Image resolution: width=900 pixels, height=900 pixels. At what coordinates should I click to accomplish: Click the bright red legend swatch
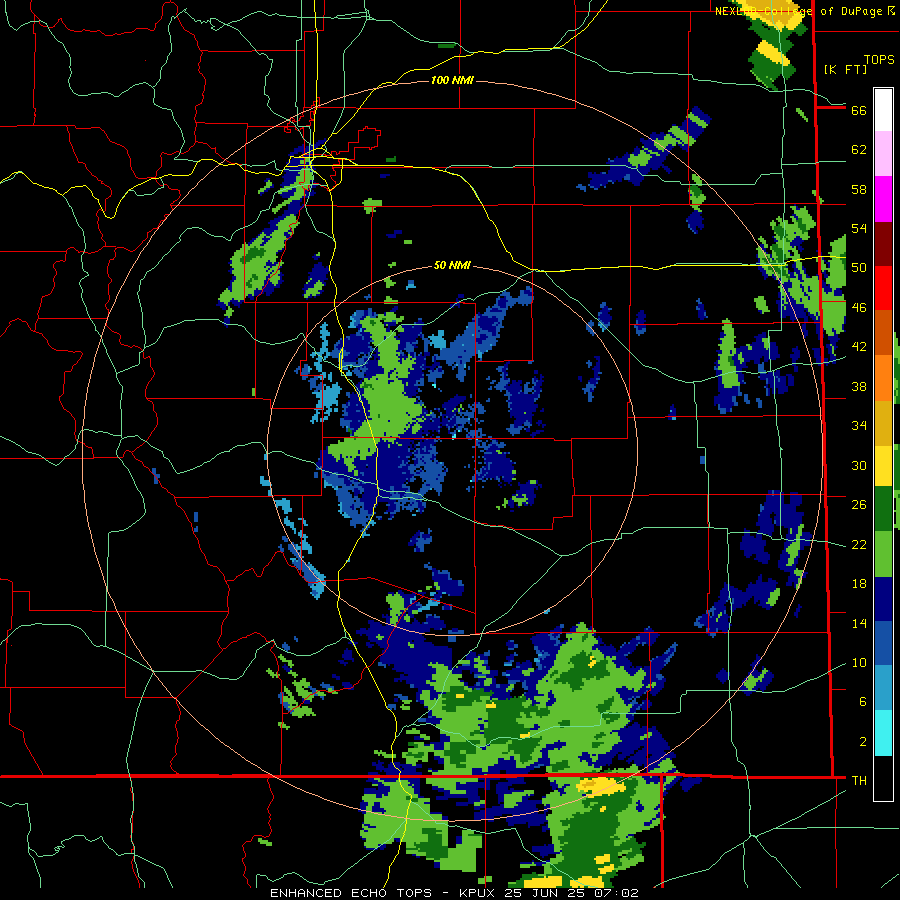[x=883, y=288]
